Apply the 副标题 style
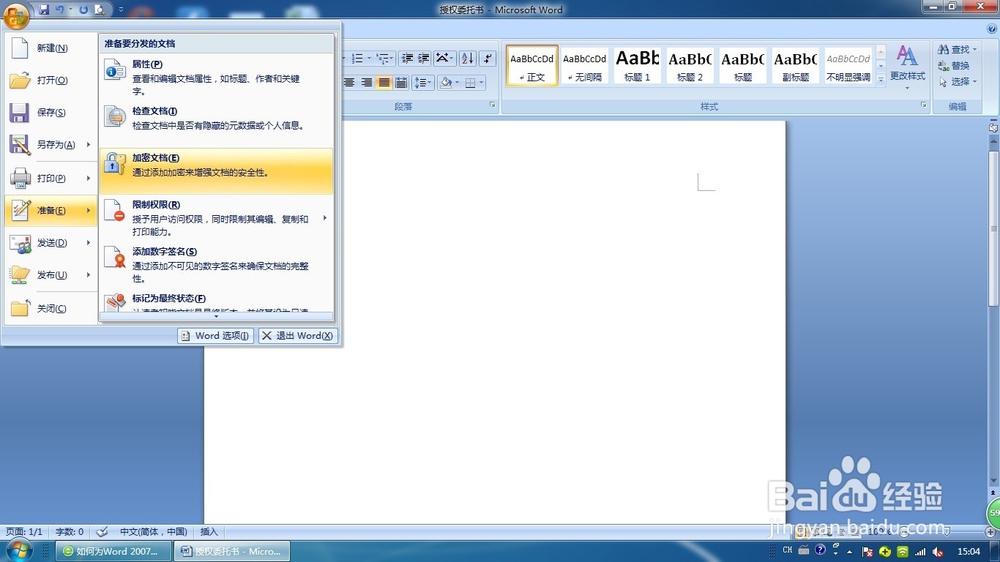Image resolution: width=1000 pixels, height=562 pixels. [x=795, y=66]
